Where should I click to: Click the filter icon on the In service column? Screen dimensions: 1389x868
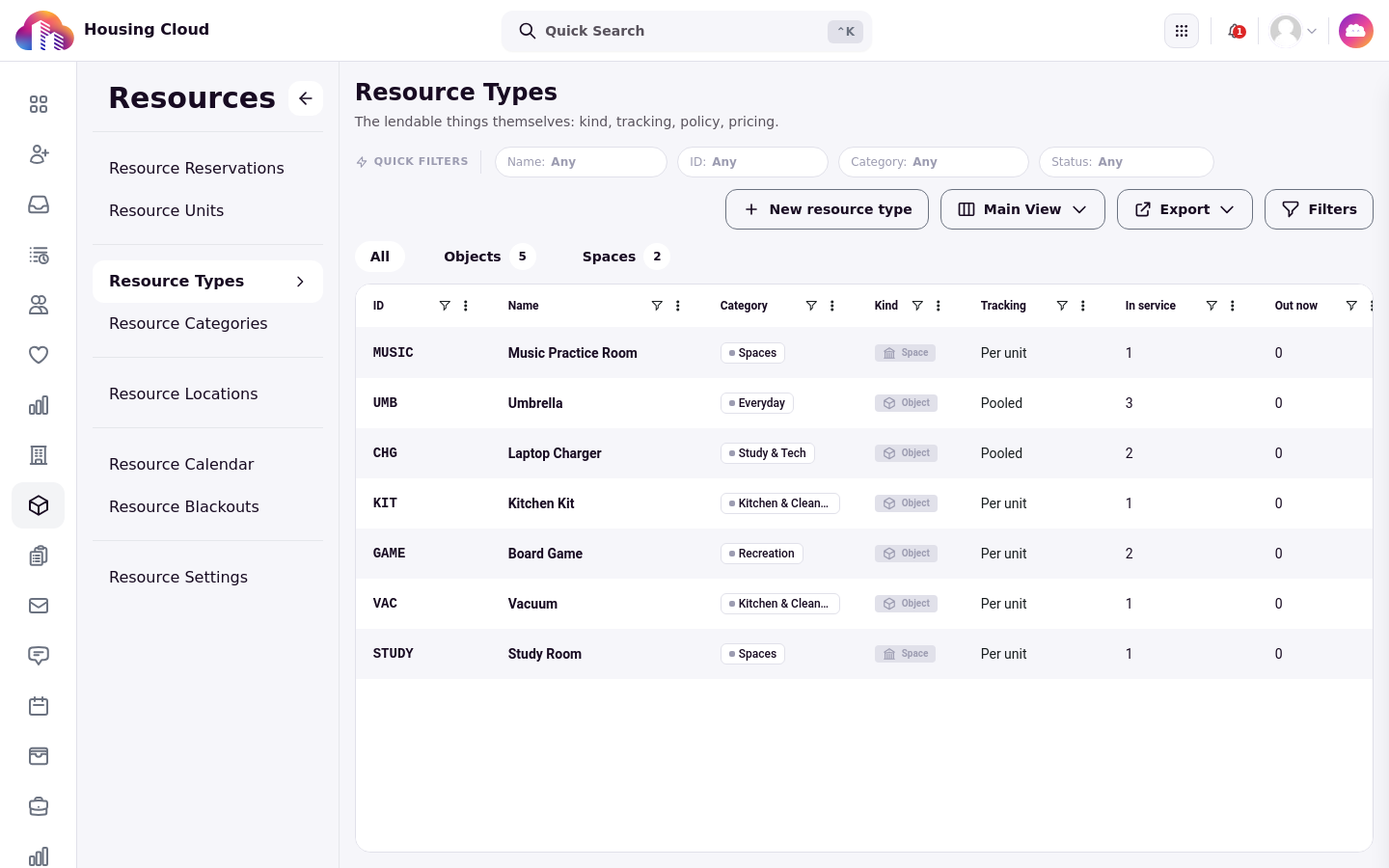(x=1212, y=306)
